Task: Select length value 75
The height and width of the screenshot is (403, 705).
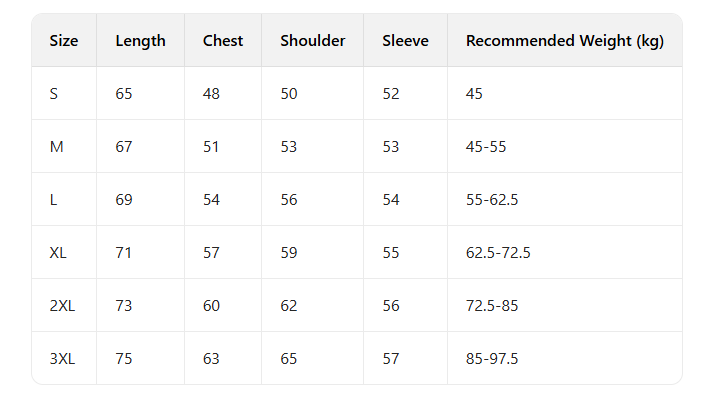Action: pyautogui.click(x=124, y=359)
